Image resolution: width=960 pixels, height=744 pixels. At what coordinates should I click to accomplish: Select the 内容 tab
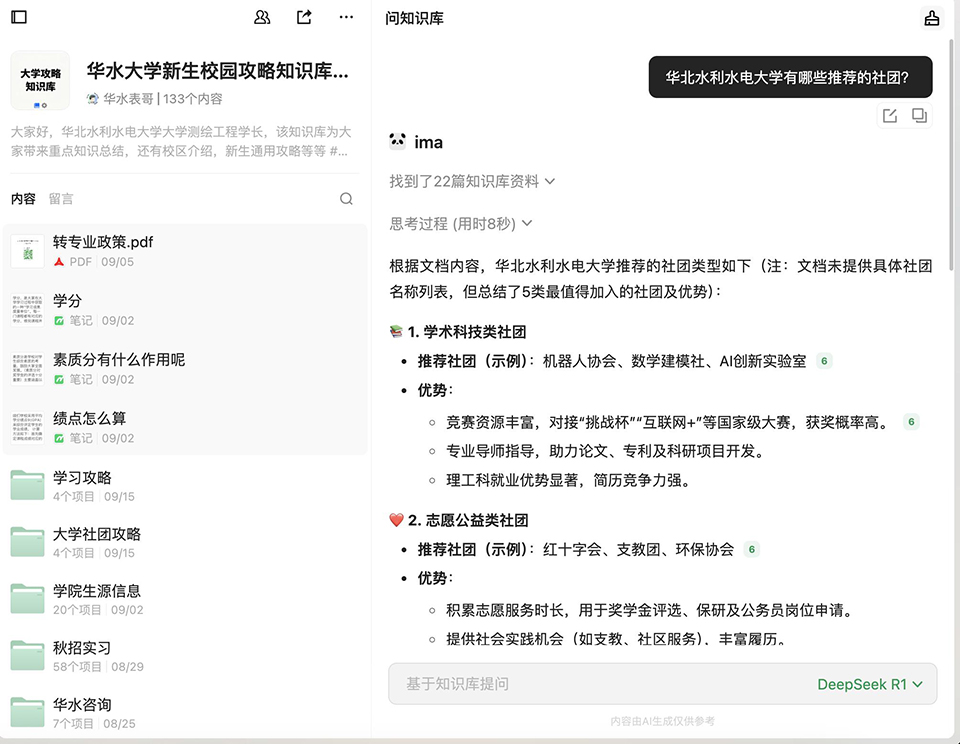click(23, 199)
